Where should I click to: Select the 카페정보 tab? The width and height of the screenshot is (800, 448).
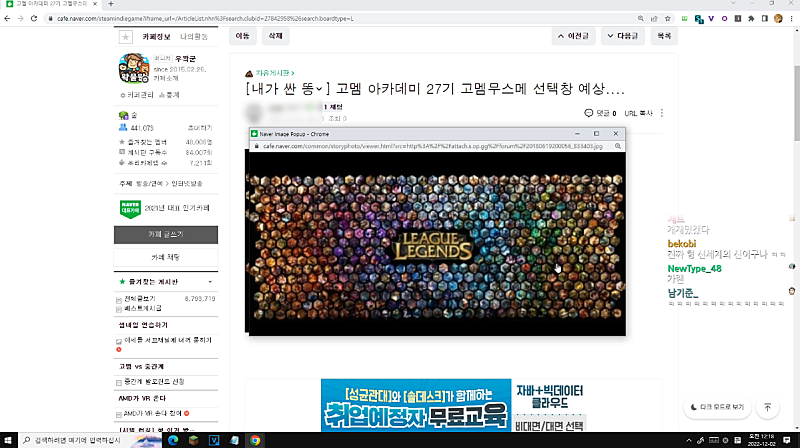[157, 37]
